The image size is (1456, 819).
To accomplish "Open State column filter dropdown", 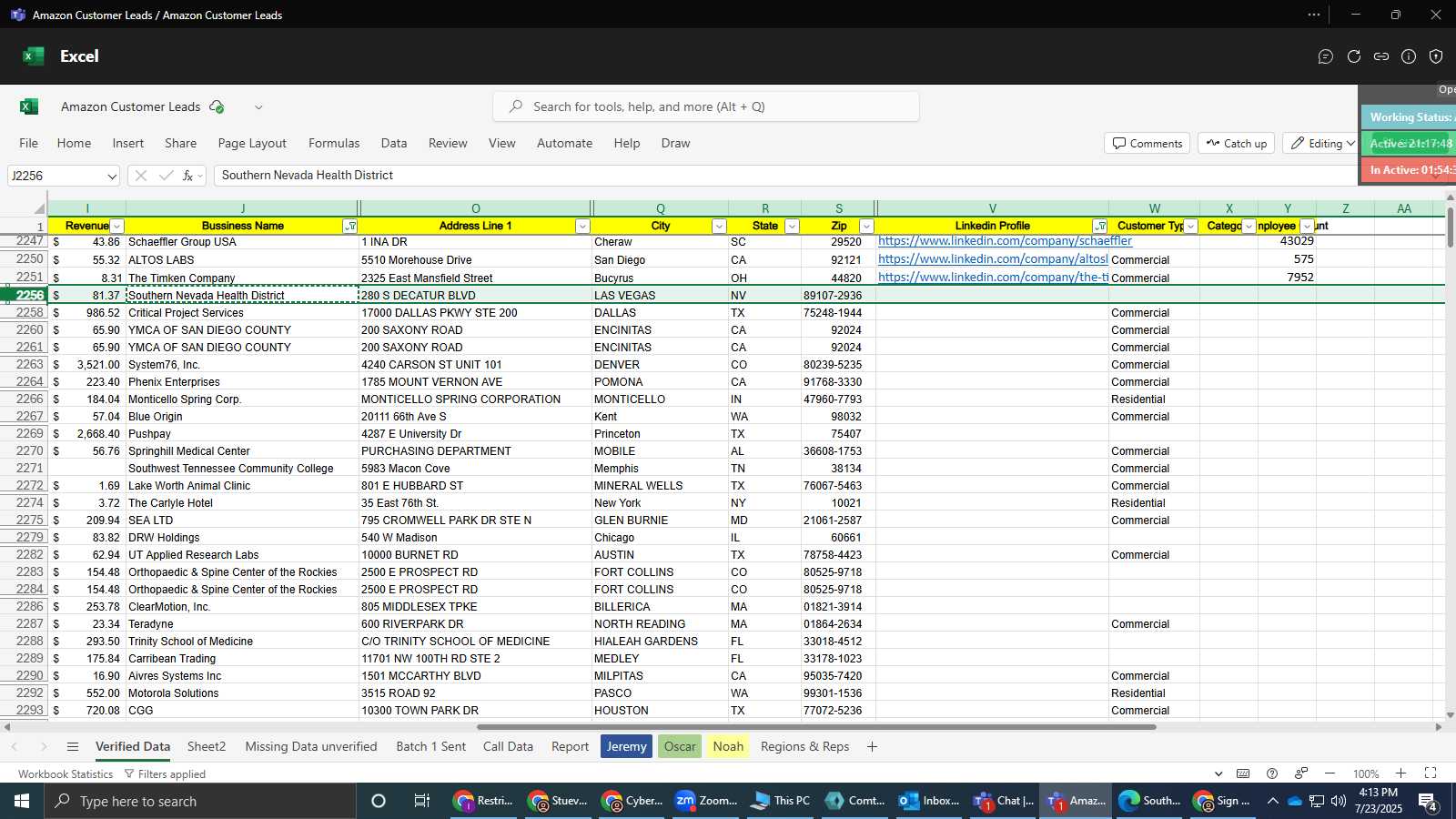I will coord(792,226).
